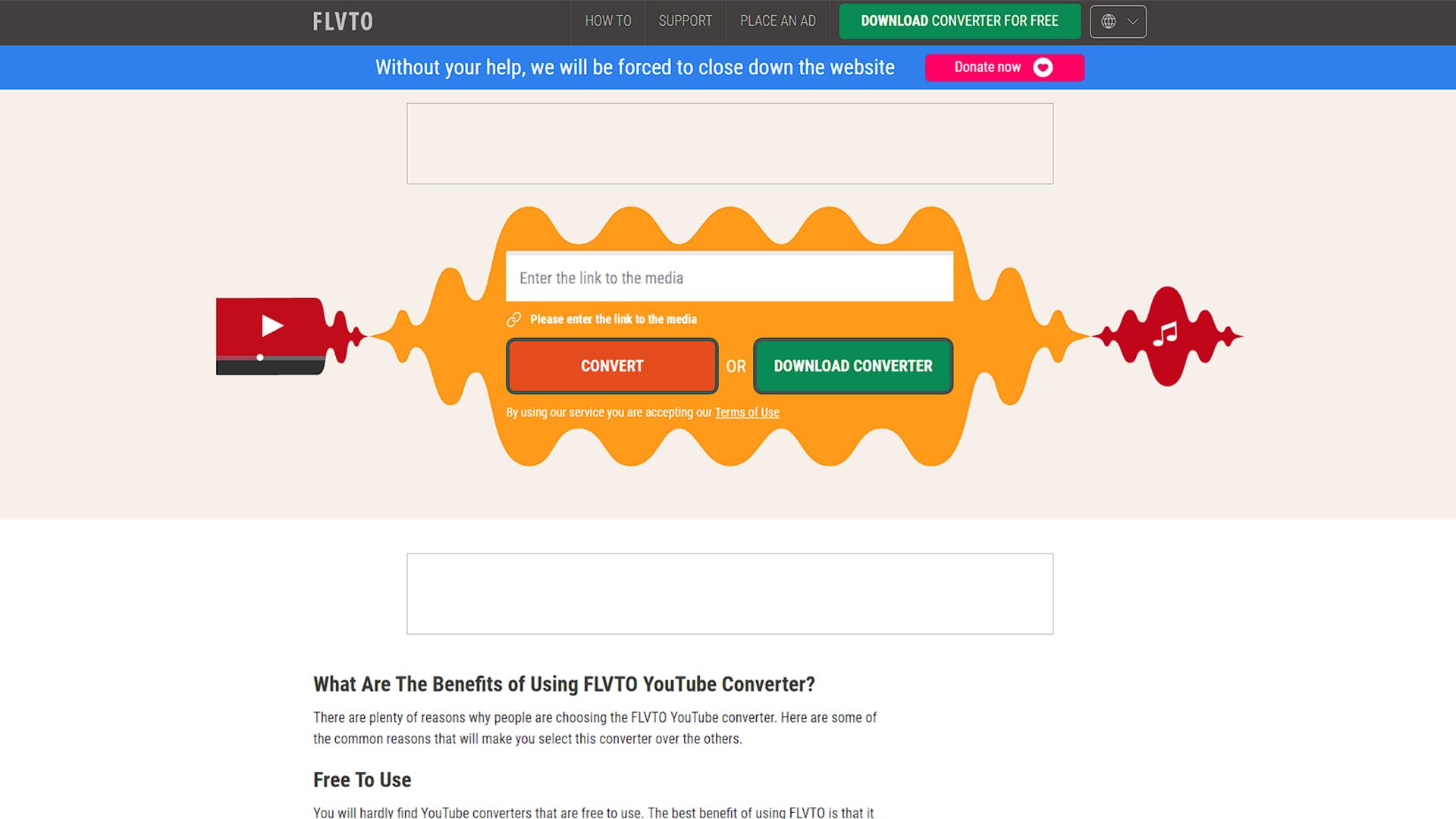Expand the globe language selector menu
Screen dimensions: 1456x819
coord(1117,21)
